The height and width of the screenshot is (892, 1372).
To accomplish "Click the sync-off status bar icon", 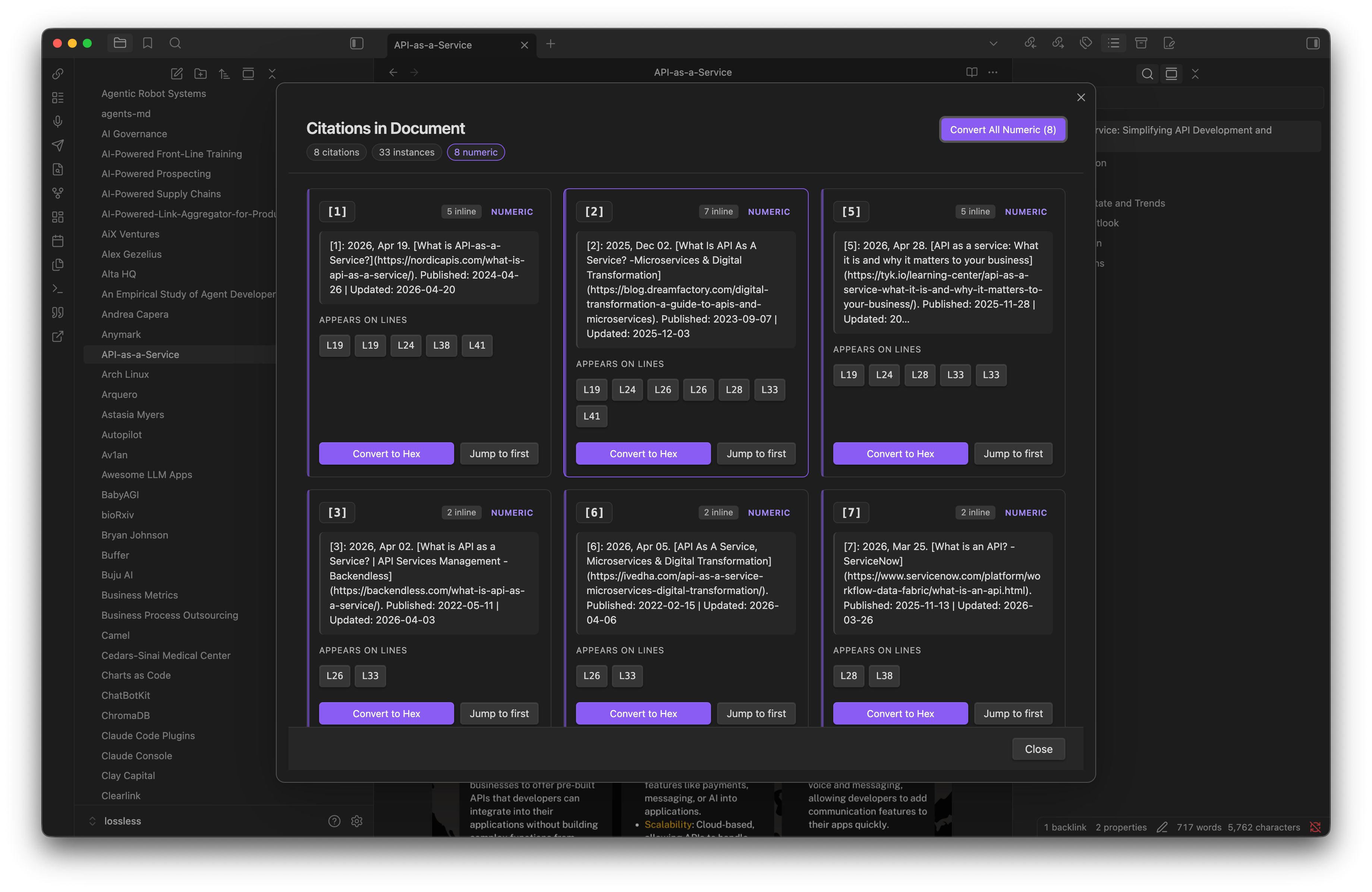I will [1315, 827].
